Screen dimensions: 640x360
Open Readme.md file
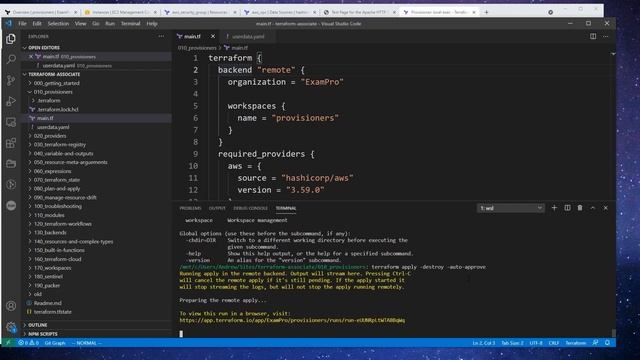click(x=47, y=303)
